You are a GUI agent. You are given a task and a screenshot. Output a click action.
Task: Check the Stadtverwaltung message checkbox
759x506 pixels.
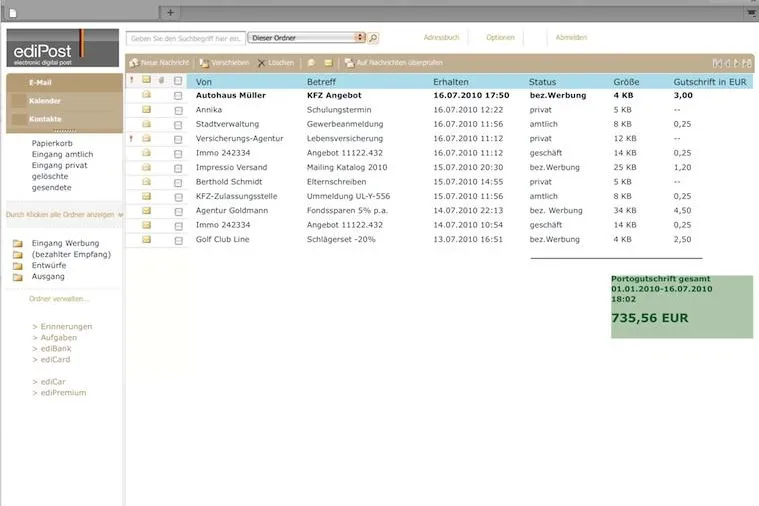(x=178, y=125)
